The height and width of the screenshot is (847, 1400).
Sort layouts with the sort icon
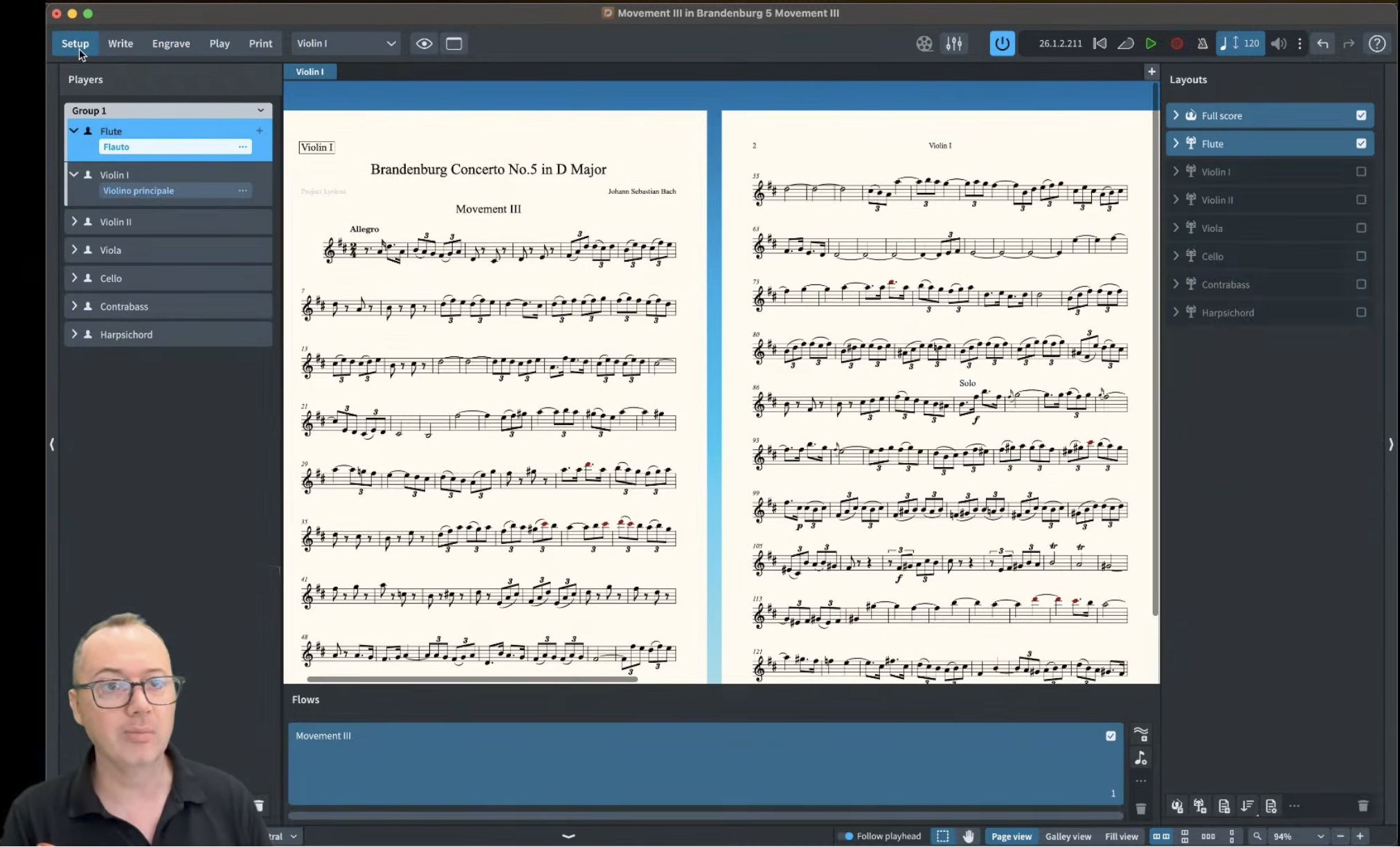tap(1247, 805)
